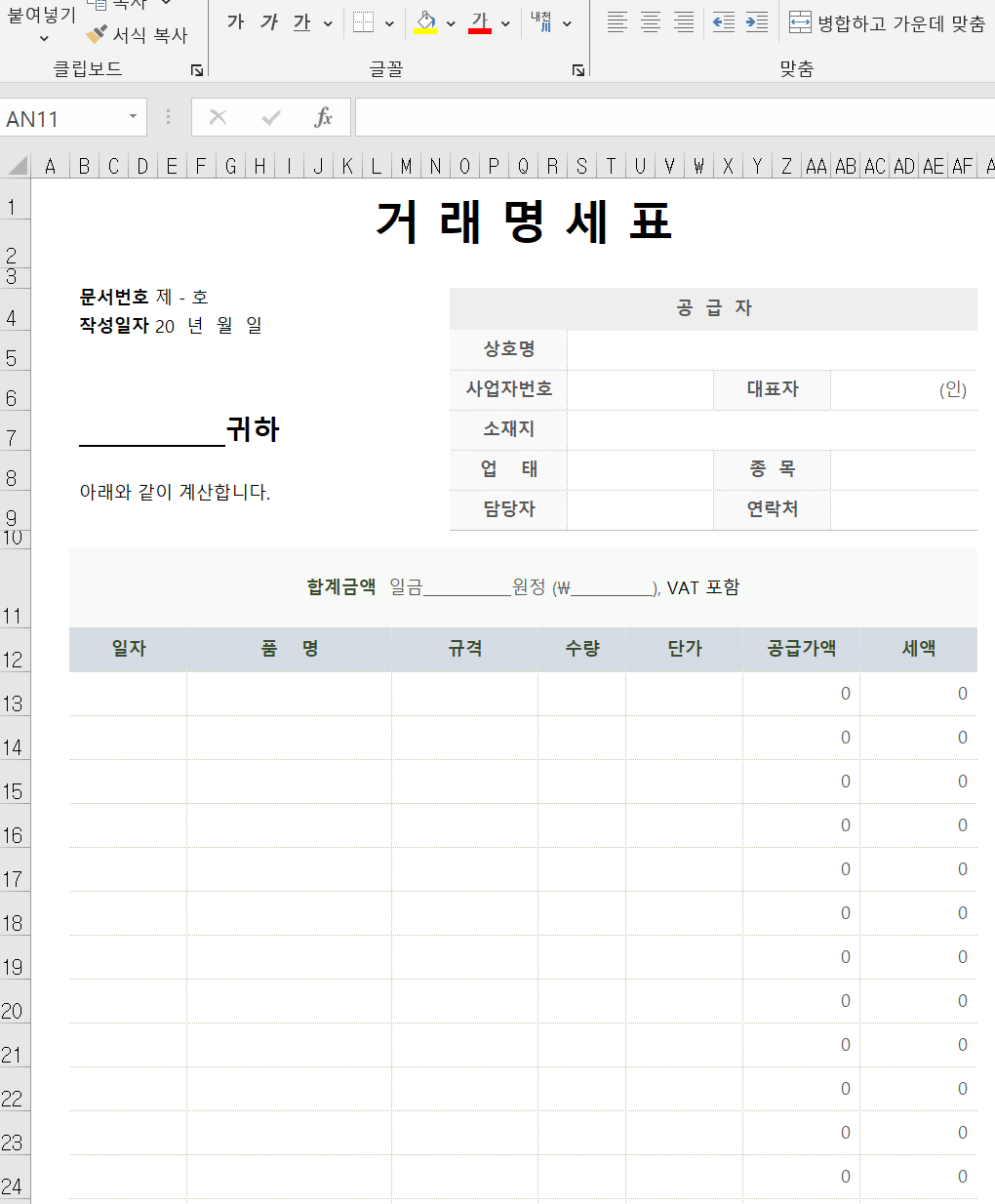
Task: Select the italic formatting icon
Action: pos(267,21)
